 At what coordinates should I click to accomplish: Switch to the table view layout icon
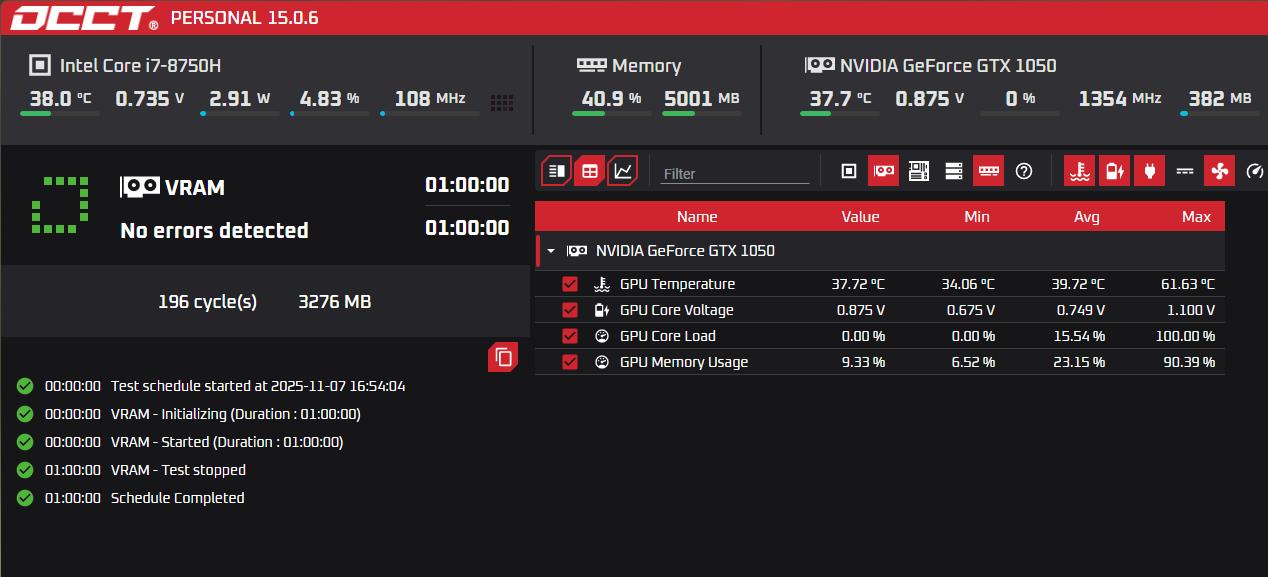(590, 171)
